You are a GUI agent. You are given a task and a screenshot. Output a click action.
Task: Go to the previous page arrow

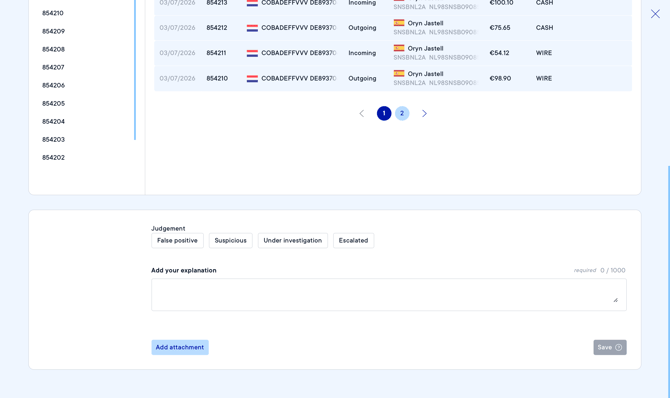coord(361,113)
